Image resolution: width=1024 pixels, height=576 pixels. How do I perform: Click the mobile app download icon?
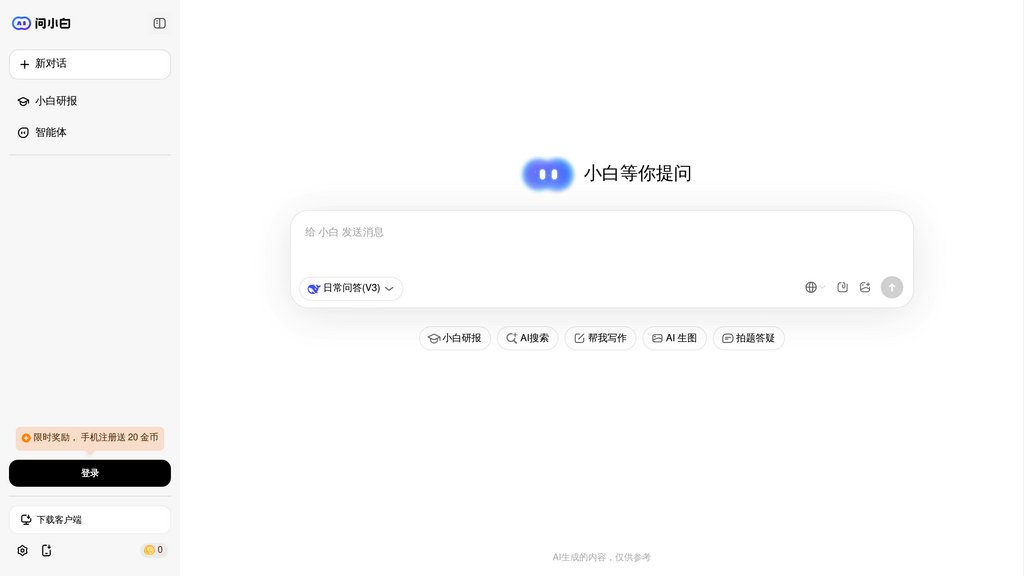click(47, 550)
